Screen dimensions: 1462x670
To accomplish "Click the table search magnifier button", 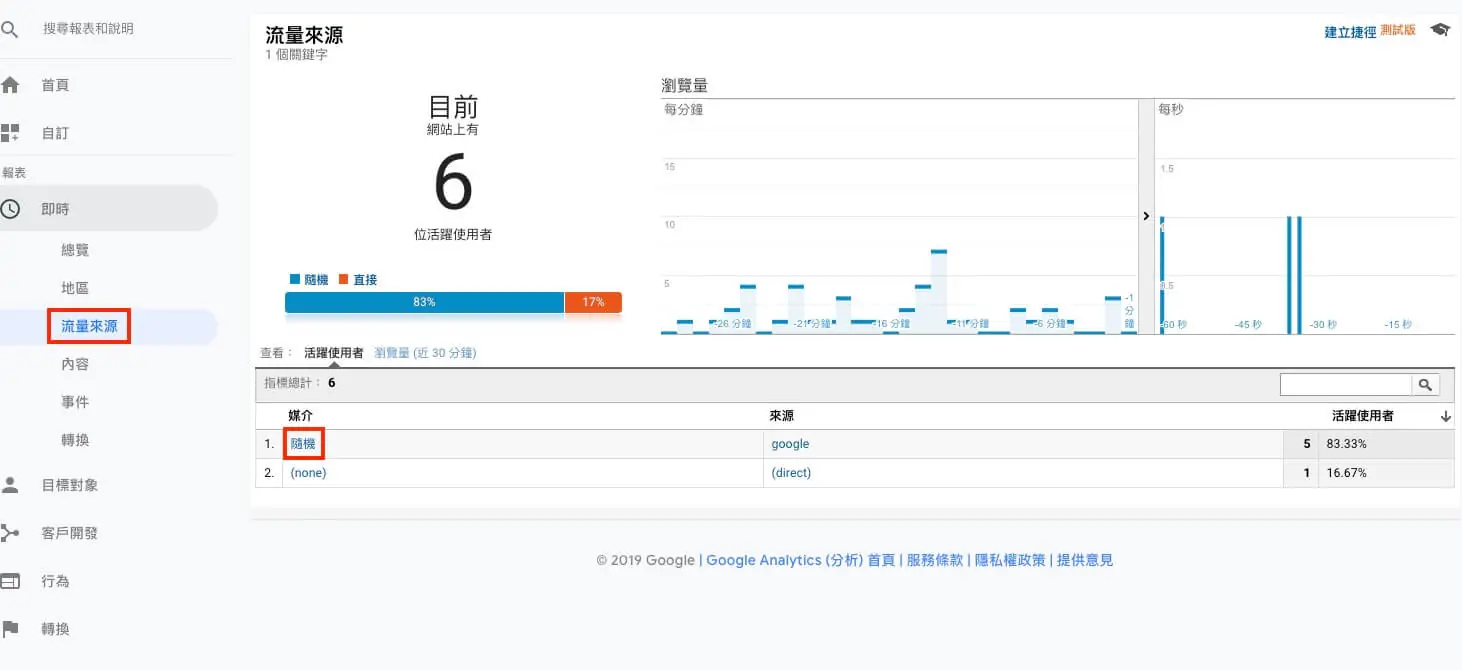I will pos(1425,384).
